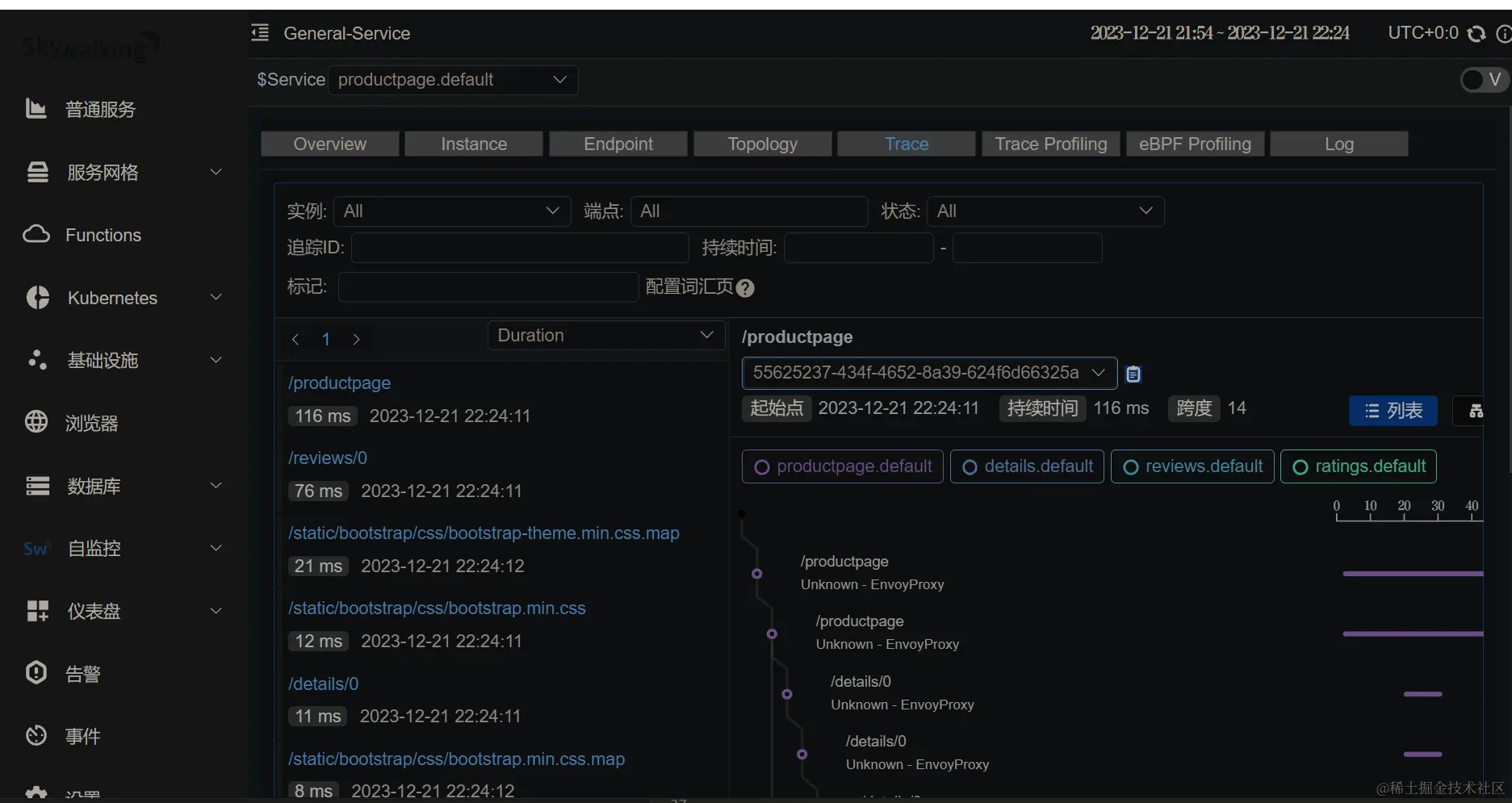Click the first /details/0 span duration bar
Screen dimensions: 1512x803
(x=1422, y=694)
